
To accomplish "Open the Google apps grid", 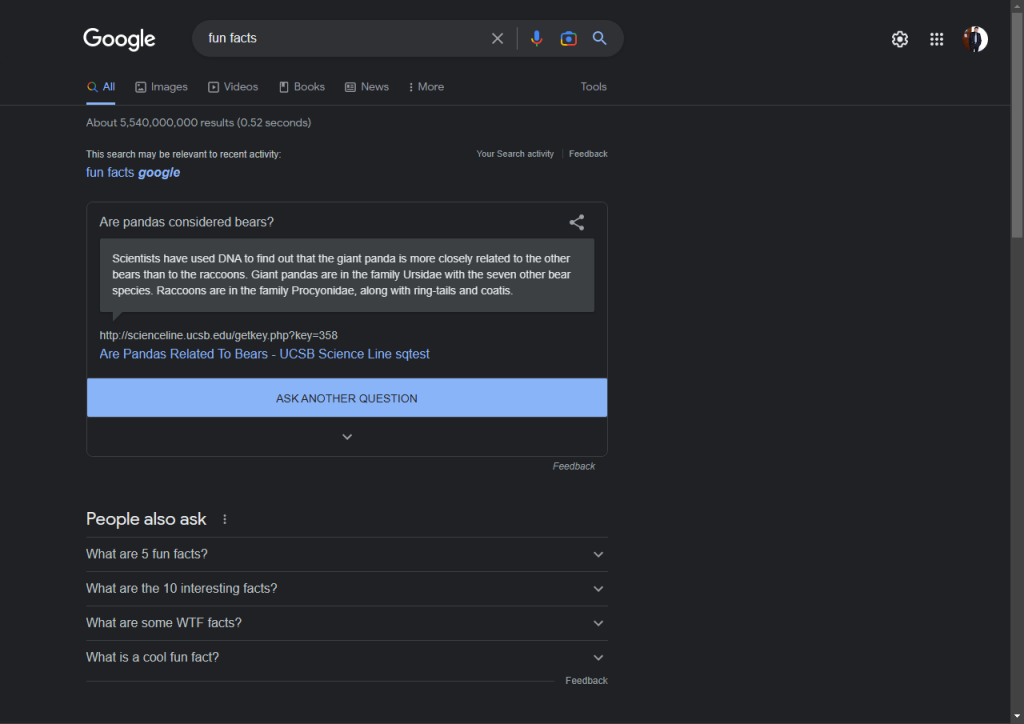I will [x=936, y=39].
